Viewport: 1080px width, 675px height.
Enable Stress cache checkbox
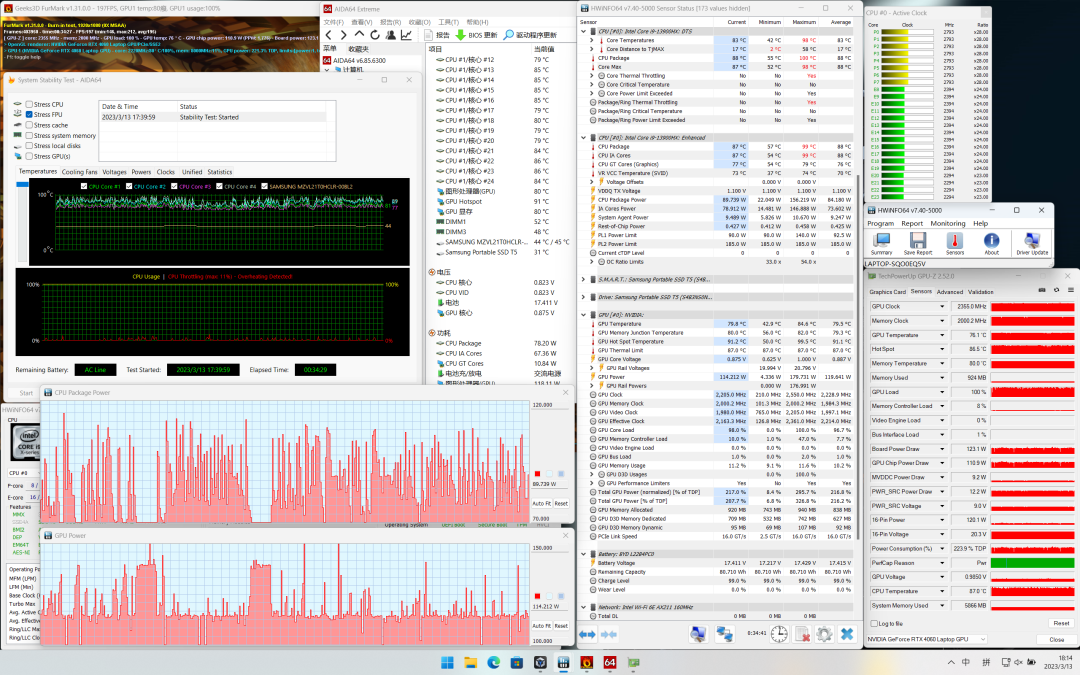(29, 125)
